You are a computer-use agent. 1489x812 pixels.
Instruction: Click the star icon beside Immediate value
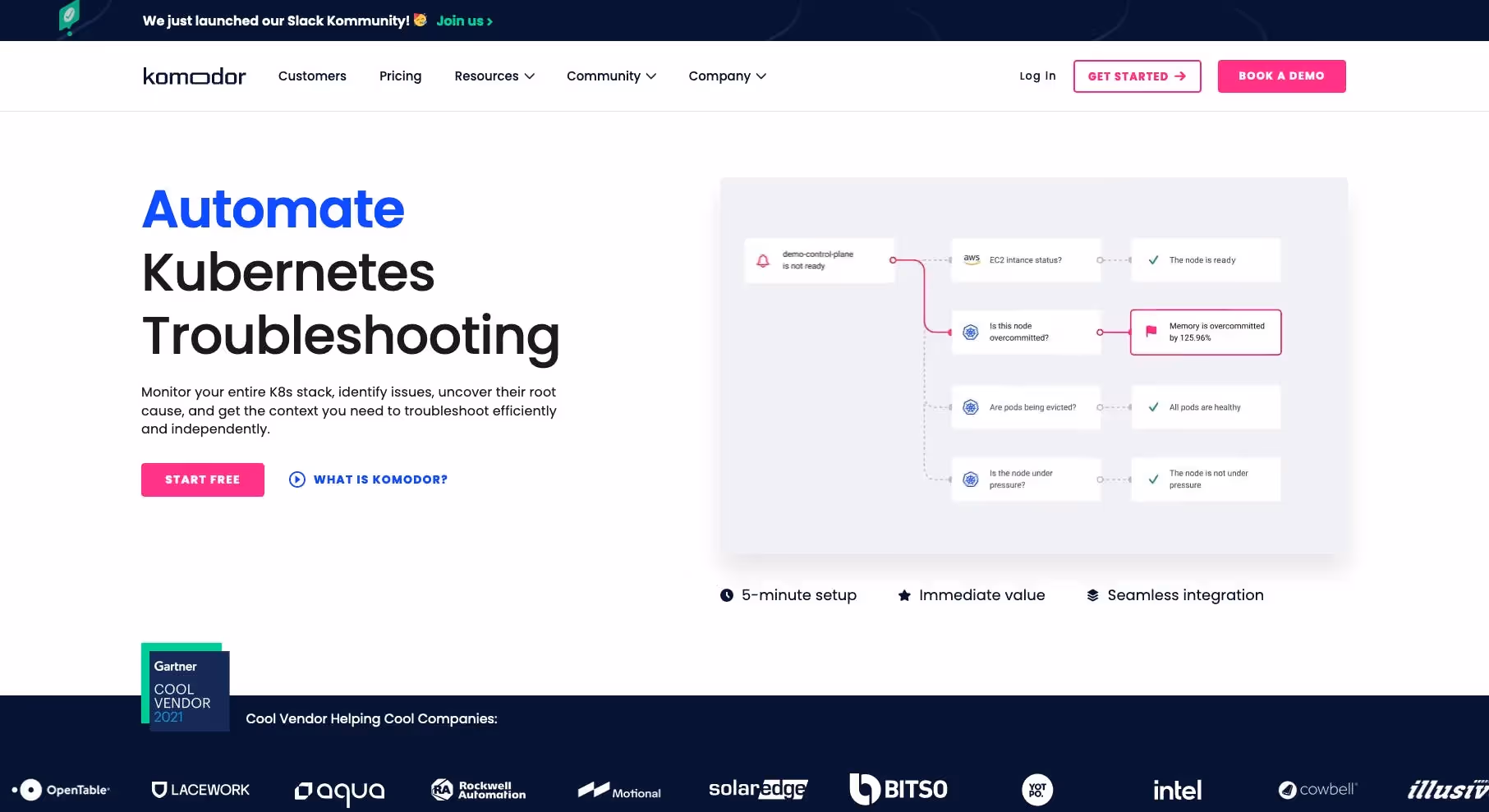click(904, 595)
